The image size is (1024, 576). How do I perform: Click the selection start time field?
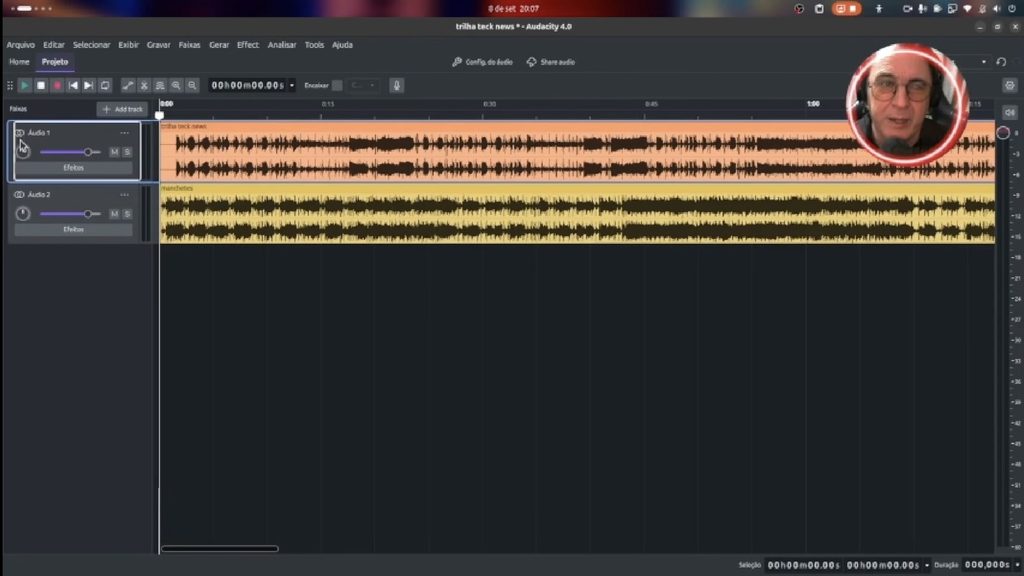click(x=803, y=565)
